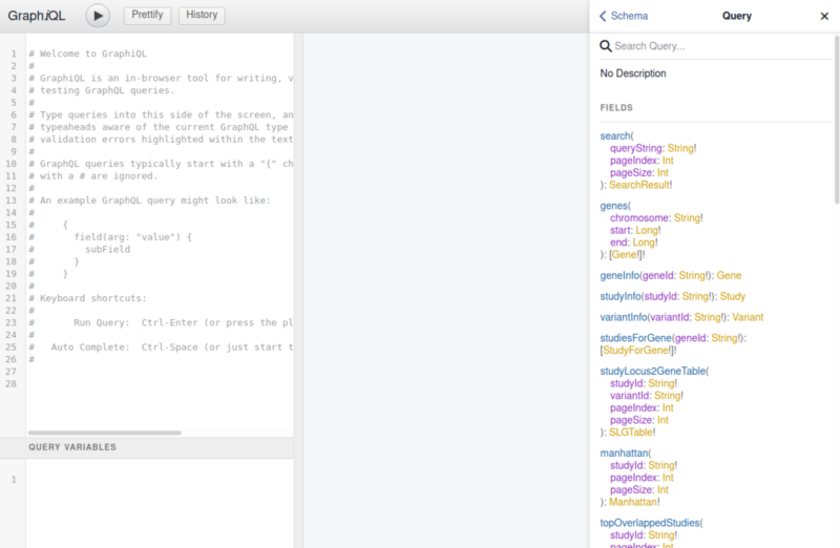
Task: Click the Prettify button
Action: (147, 15)
